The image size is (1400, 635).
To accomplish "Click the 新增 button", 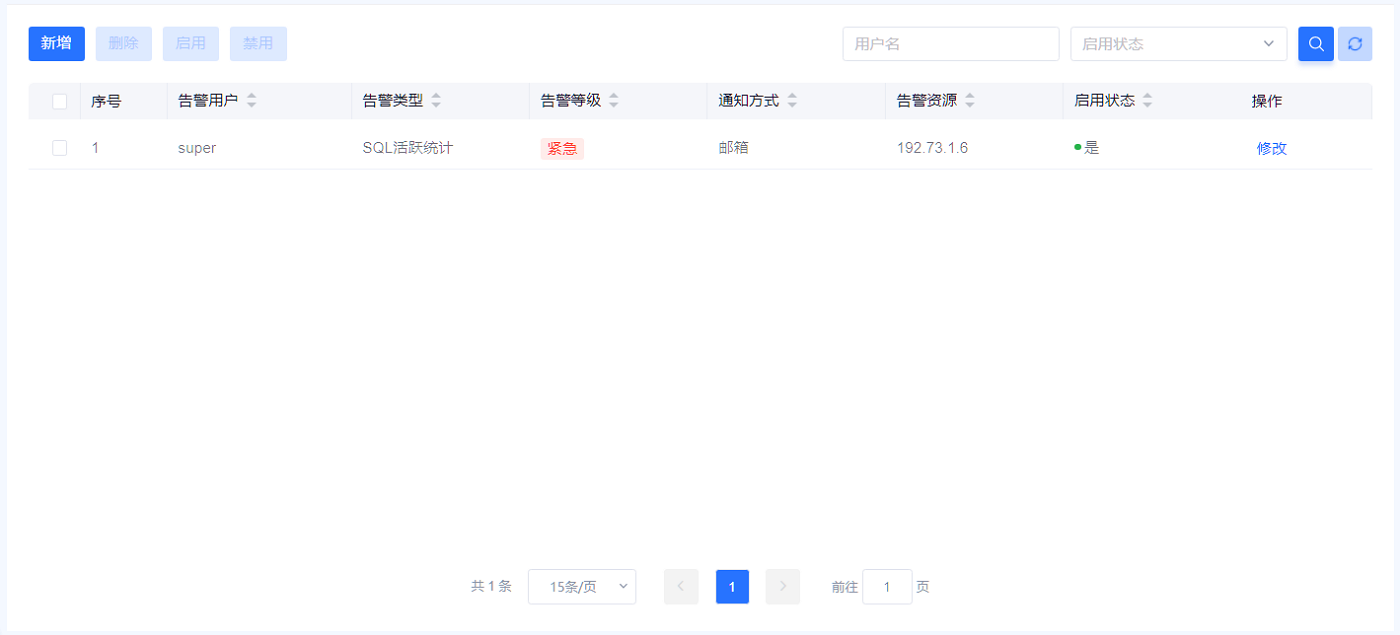I will [x=56, y=44].
